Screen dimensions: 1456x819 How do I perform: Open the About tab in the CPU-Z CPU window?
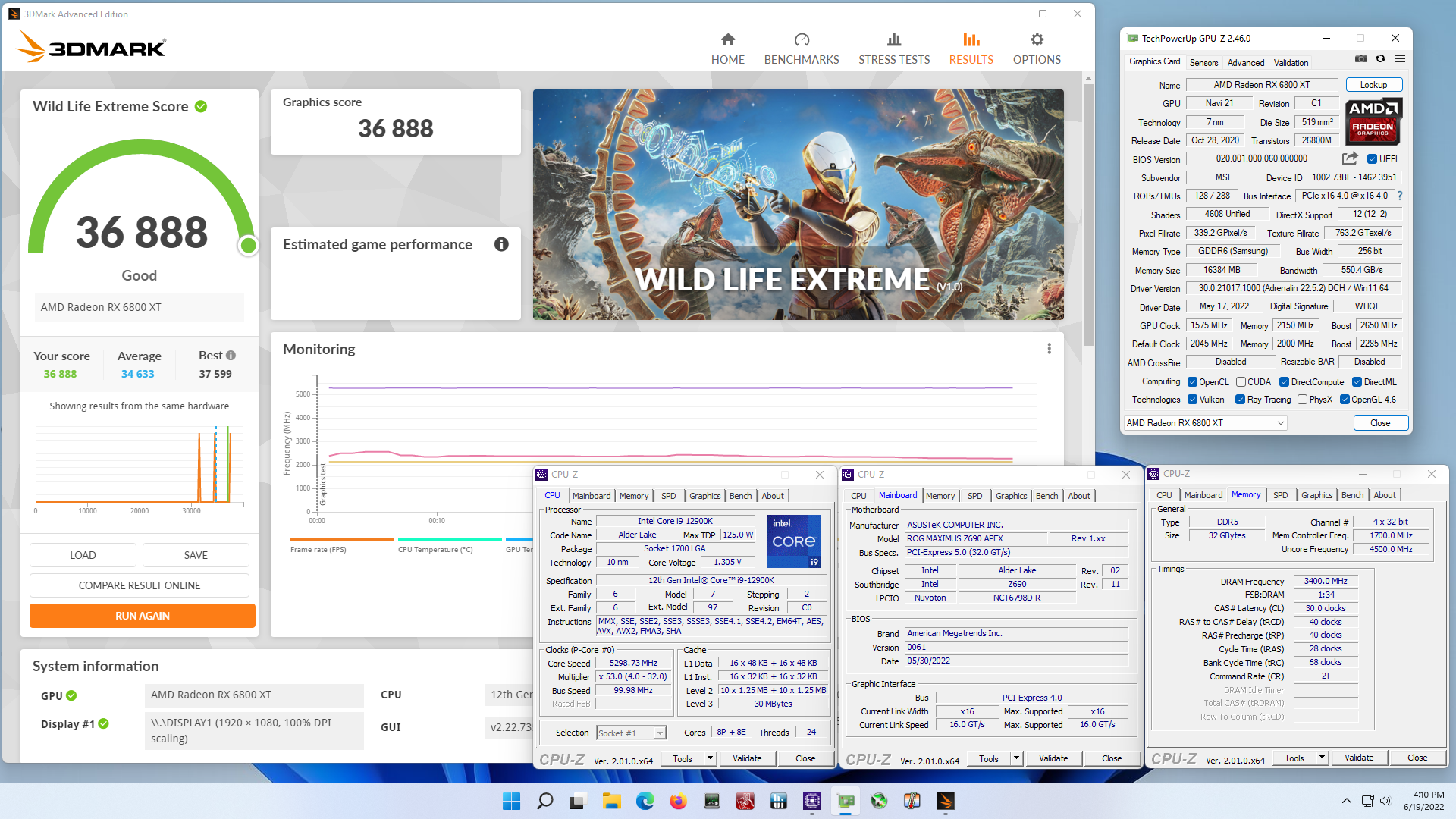[x=773, y=496]
